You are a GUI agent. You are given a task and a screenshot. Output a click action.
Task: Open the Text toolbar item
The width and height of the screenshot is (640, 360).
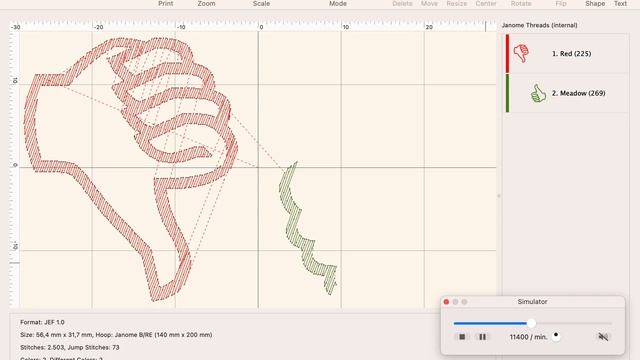tap(620, 4)
